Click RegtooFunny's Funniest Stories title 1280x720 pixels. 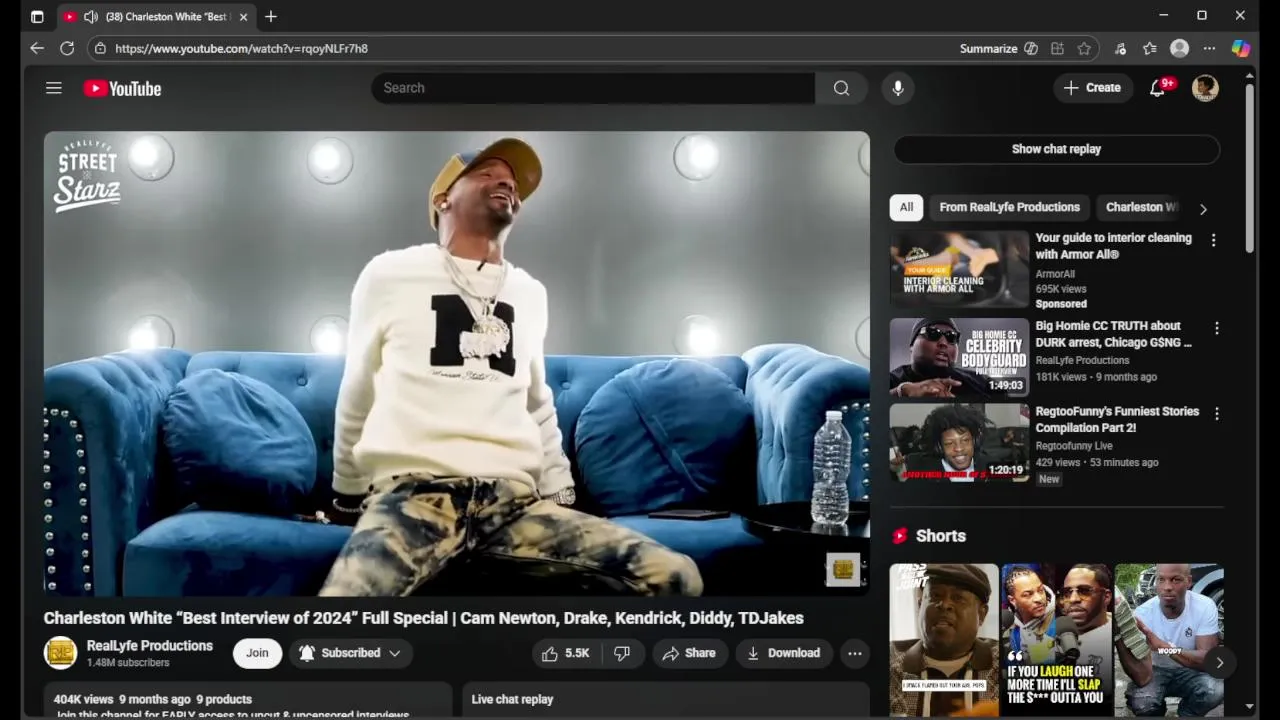click(1117, 419)
